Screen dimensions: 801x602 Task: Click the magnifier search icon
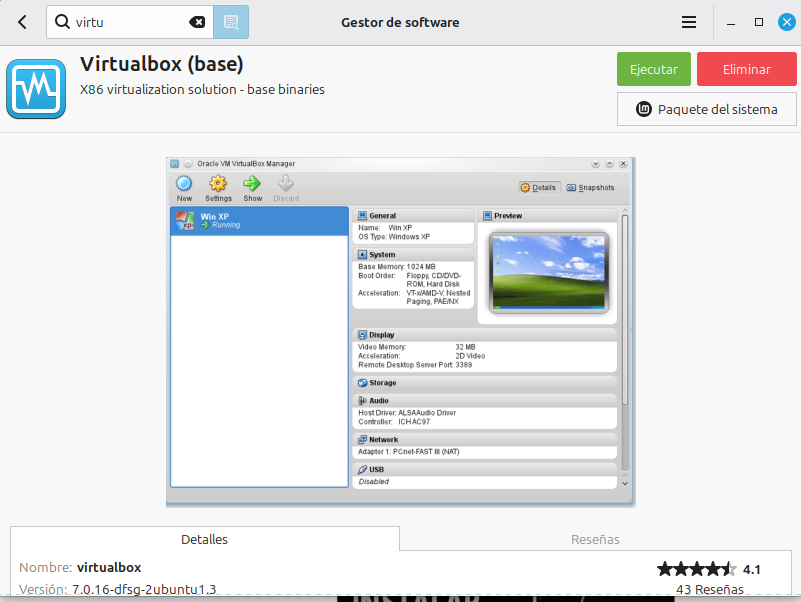click(x=62, y=22)
